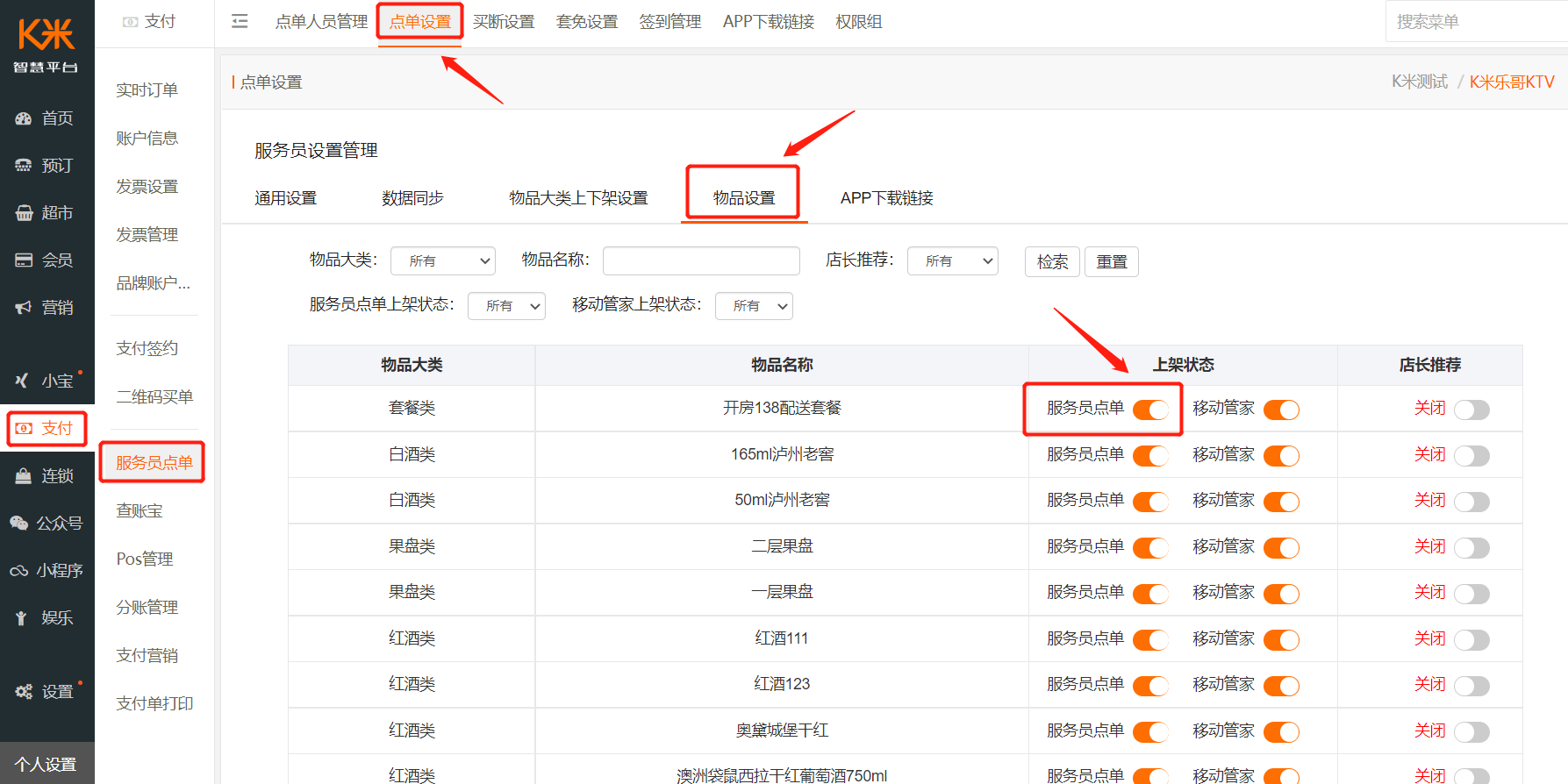The width and height of the screenshot is (1568, 784).
Task: Open 实时订单 submenu item
Action: pos(147,90)
